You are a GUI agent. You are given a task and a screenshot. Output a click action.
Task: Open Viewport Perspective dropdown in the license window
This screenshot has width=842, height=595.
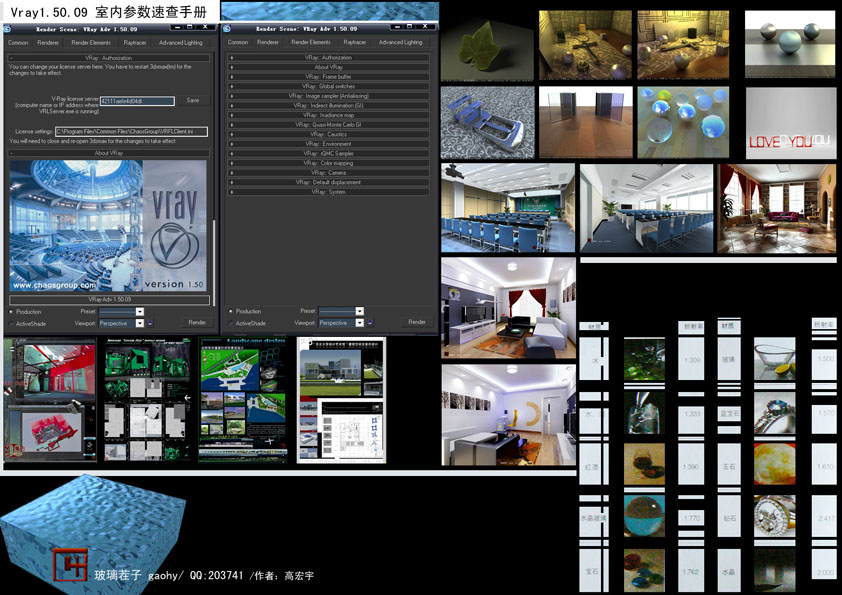pyautogui.click(x=121, y=323)
